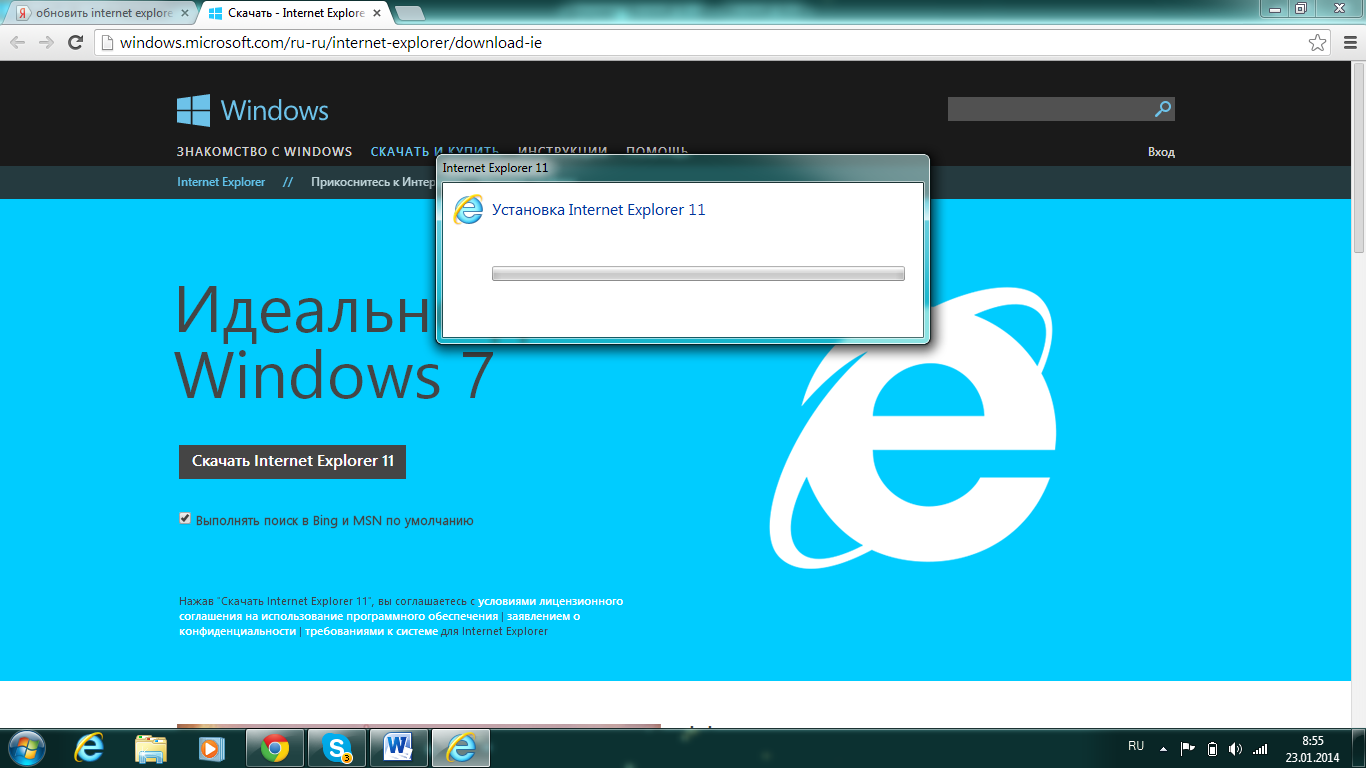Open Action Center flag icon
The height and width of the screenshot is (768, 1366).
pyautogui.click(x=1188, y=748)
